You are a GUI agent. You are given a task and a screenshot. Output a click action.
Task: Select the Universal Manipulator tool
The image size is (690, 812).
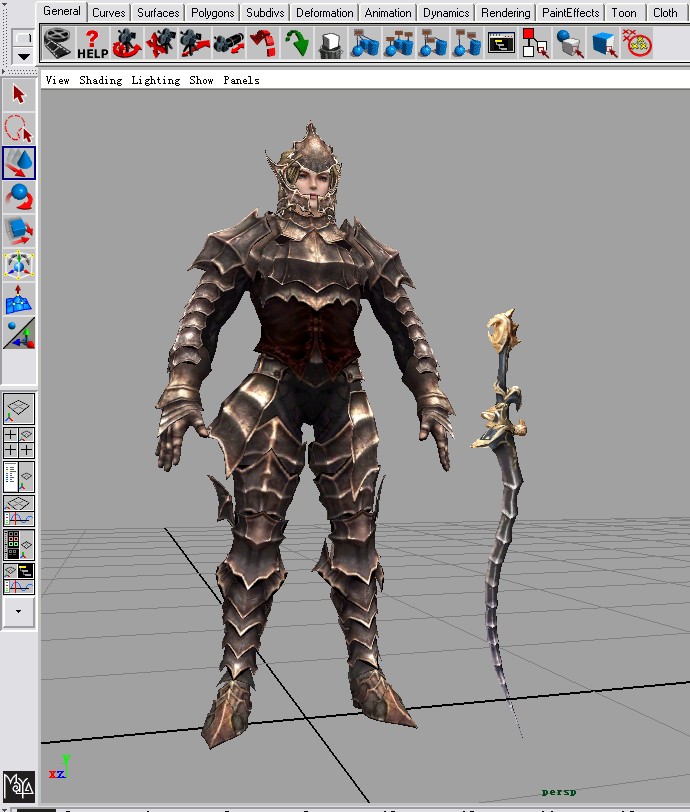point(19,265)
